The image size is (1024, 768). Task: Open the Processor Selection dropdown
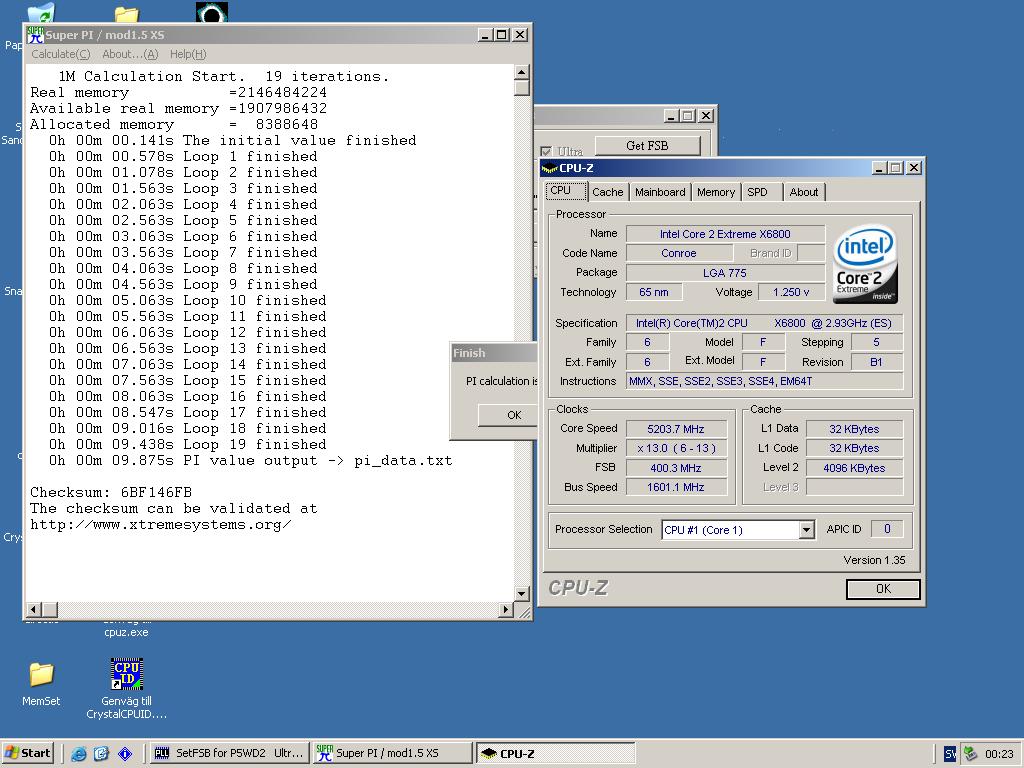[807, 530]
